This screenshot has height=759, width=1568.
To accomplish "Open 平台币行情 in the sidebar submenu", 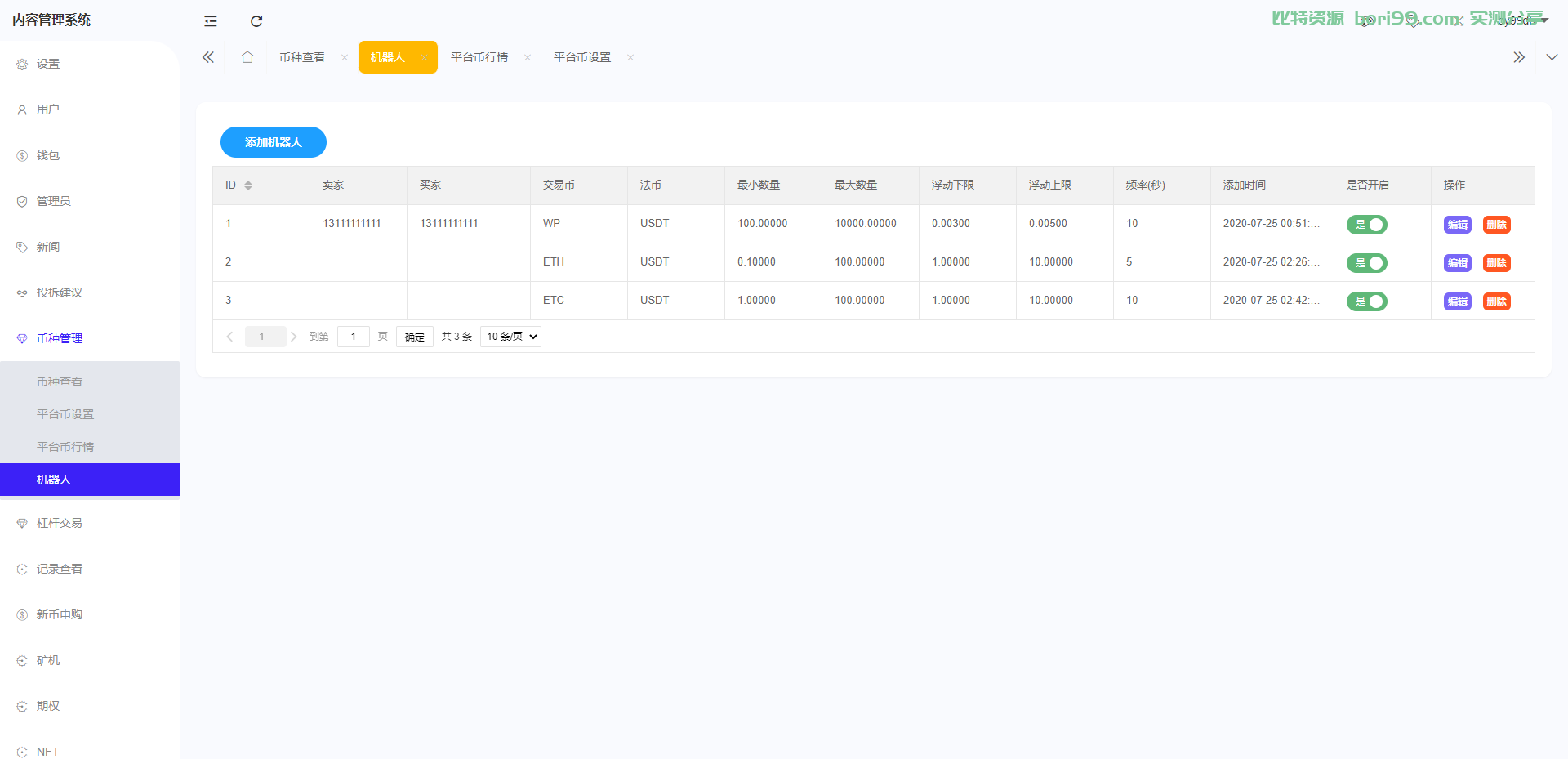I will (90, 447).
